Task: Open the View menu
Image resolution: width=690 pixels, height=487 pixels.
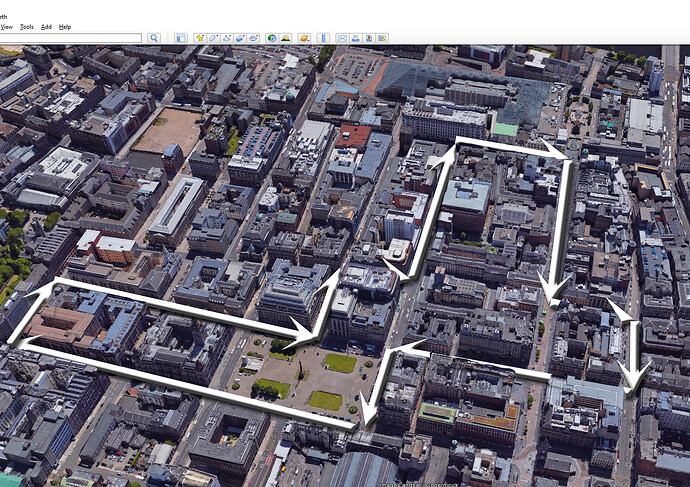Action: 7,27
